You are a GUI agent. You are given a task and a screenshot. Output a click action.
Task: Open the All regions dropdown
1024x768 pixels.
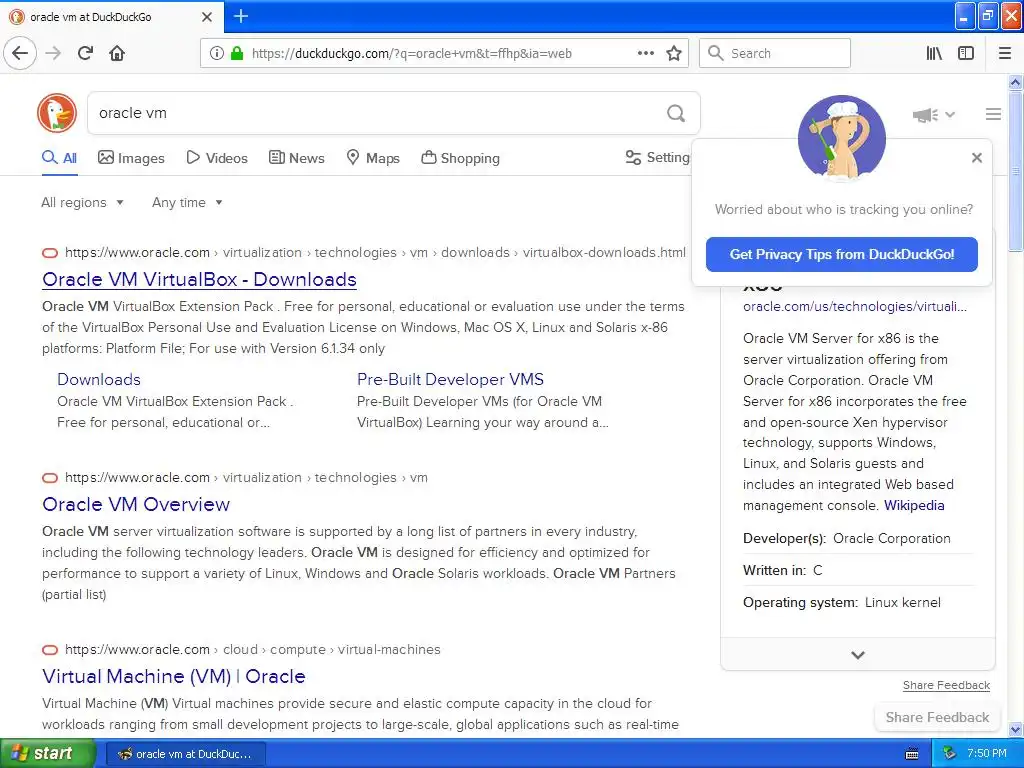(82, 202)
